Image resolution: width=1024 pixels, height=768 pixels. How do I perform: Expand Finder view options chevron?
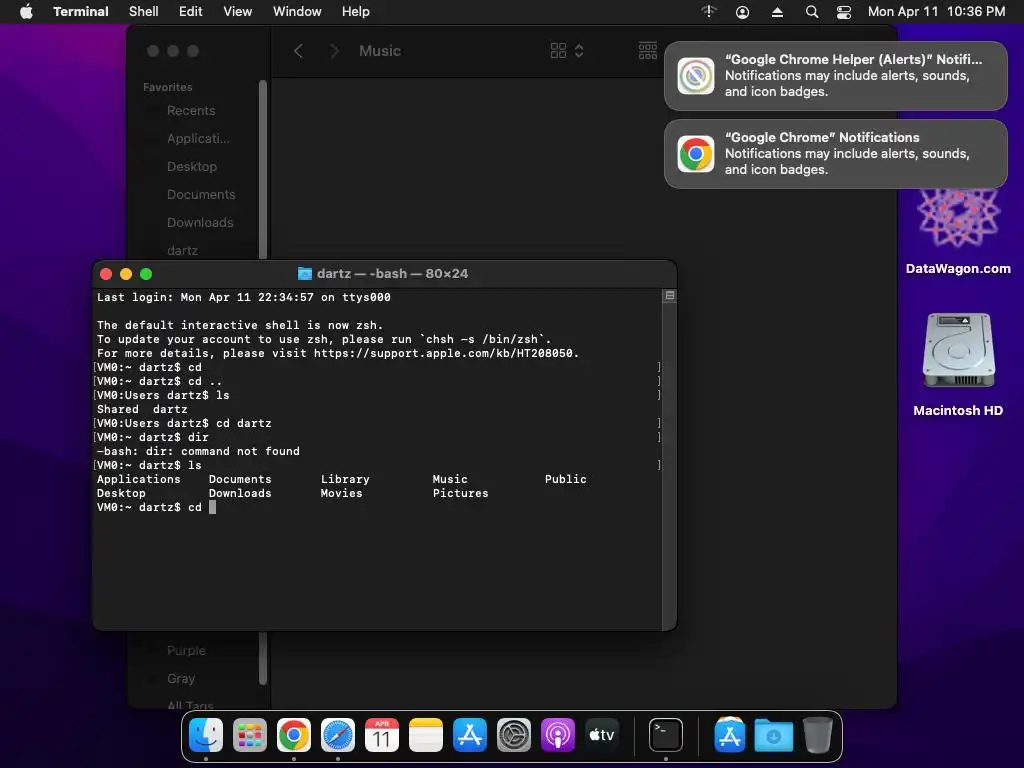click(579, 51)
